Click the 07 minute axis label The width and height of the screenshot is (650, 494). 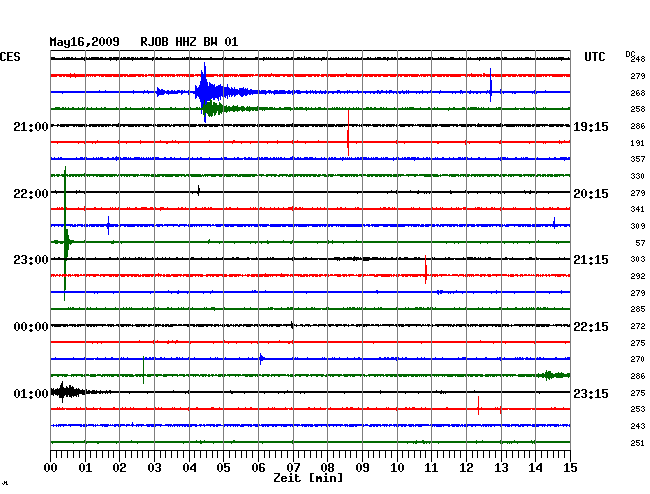click(x=293, y=467)
